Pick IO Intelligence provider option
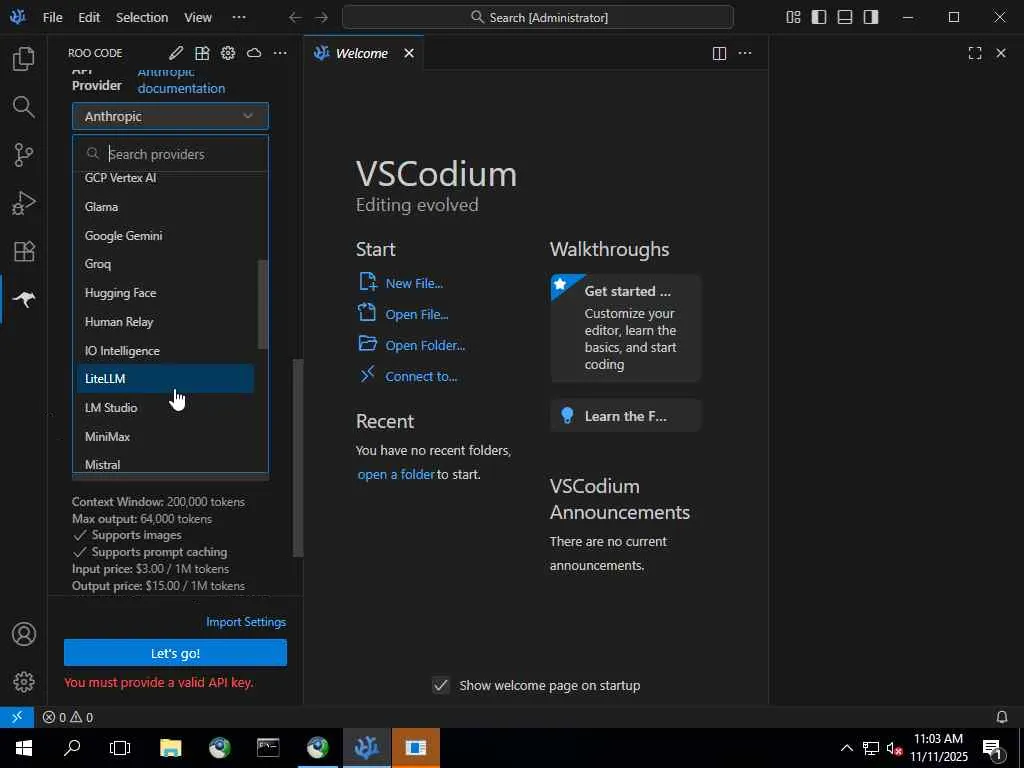The image size is (1024, 768). [165, 351]
